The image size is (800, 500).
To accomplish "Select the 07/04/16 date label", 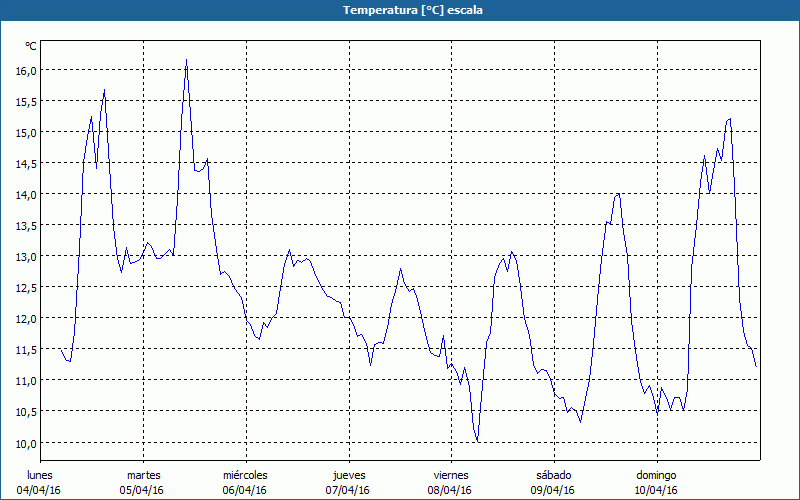I will (348, 490).
